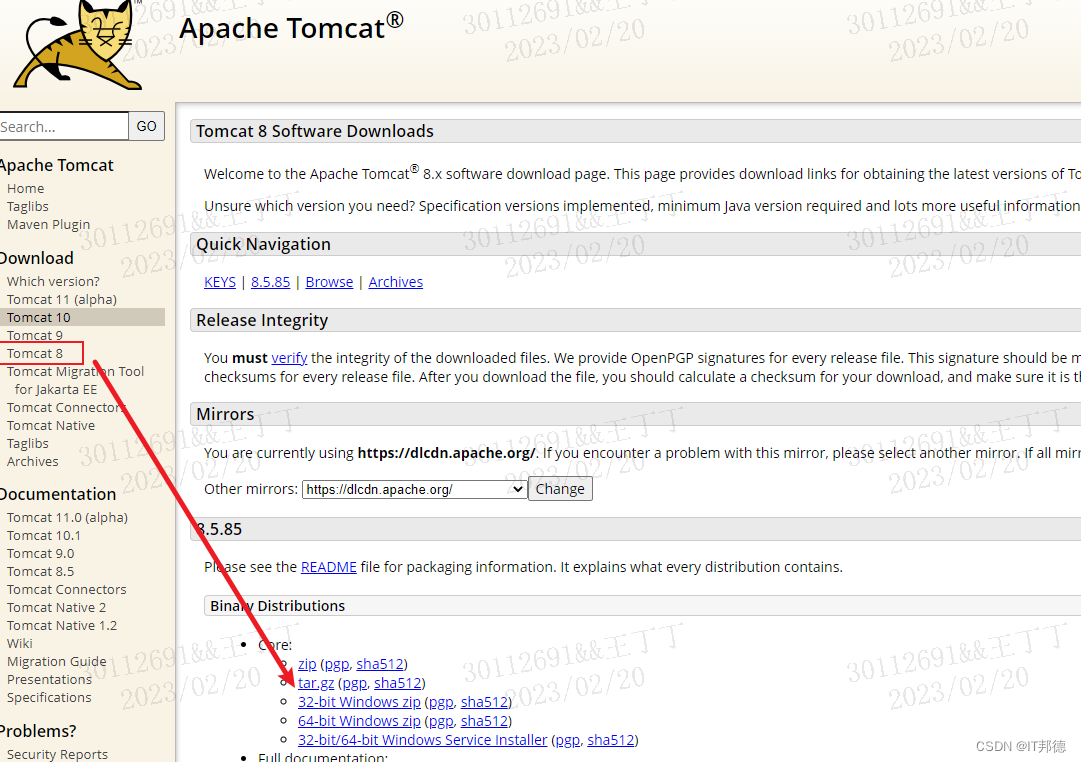Open Tomcat Native 1.2 documentation

[62, 625]
